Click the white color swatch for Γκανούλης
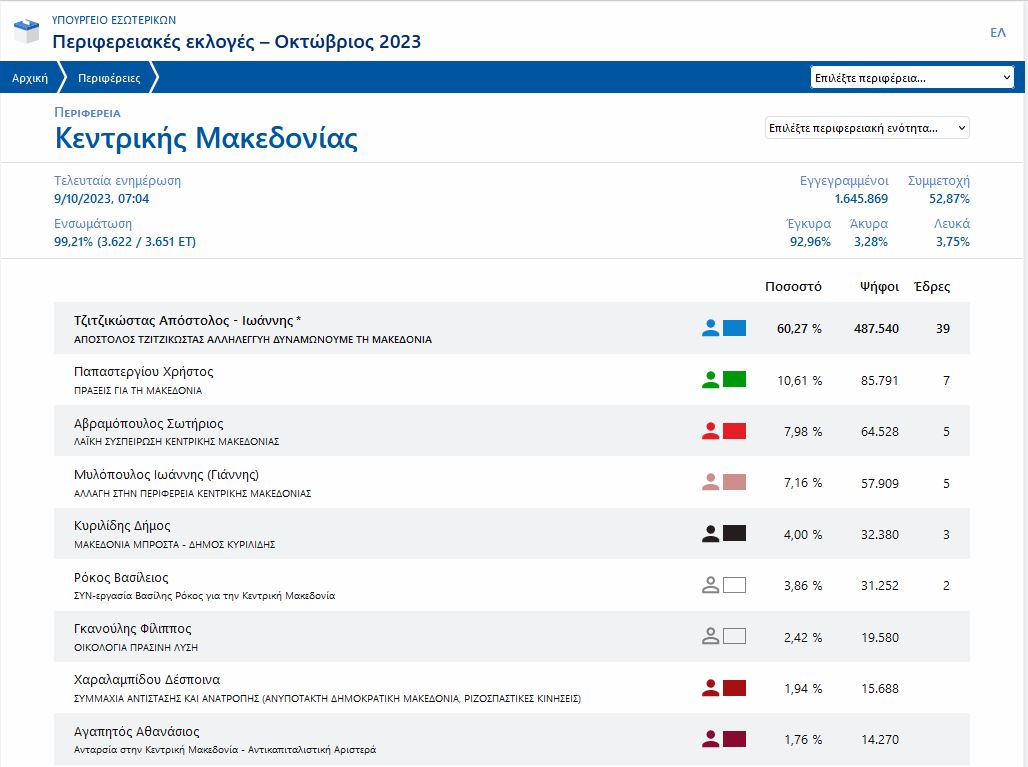1028x767 pixels. click(x=734, y=636)
